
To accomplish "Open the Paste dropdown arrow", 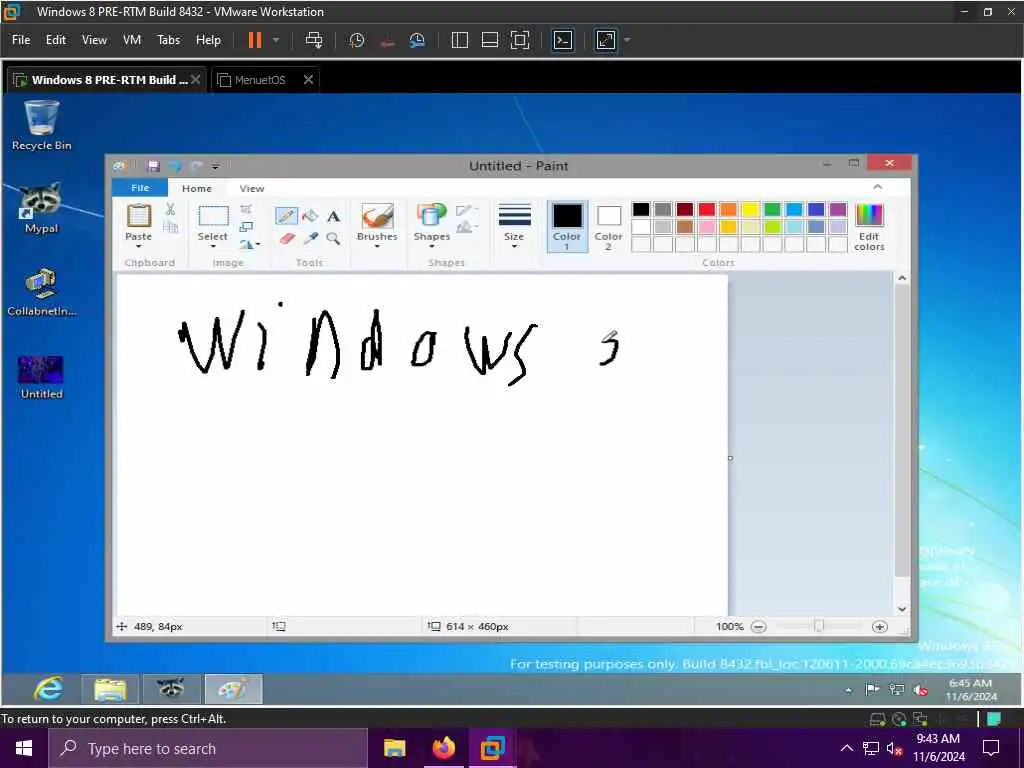I will coord(138,247).
